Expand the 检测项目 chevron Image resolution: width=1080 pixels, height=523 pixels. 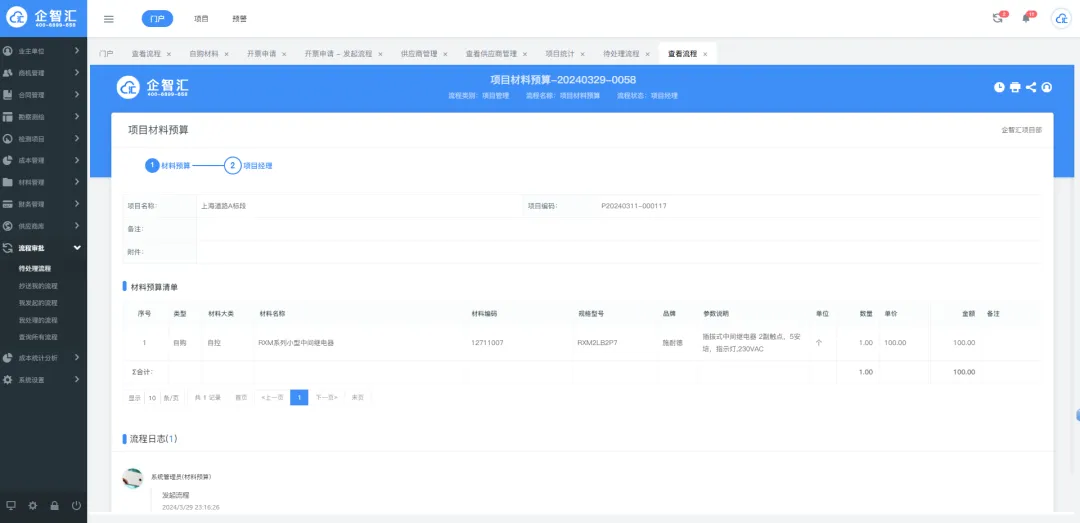pyautogui.click(x=77, y=139)
